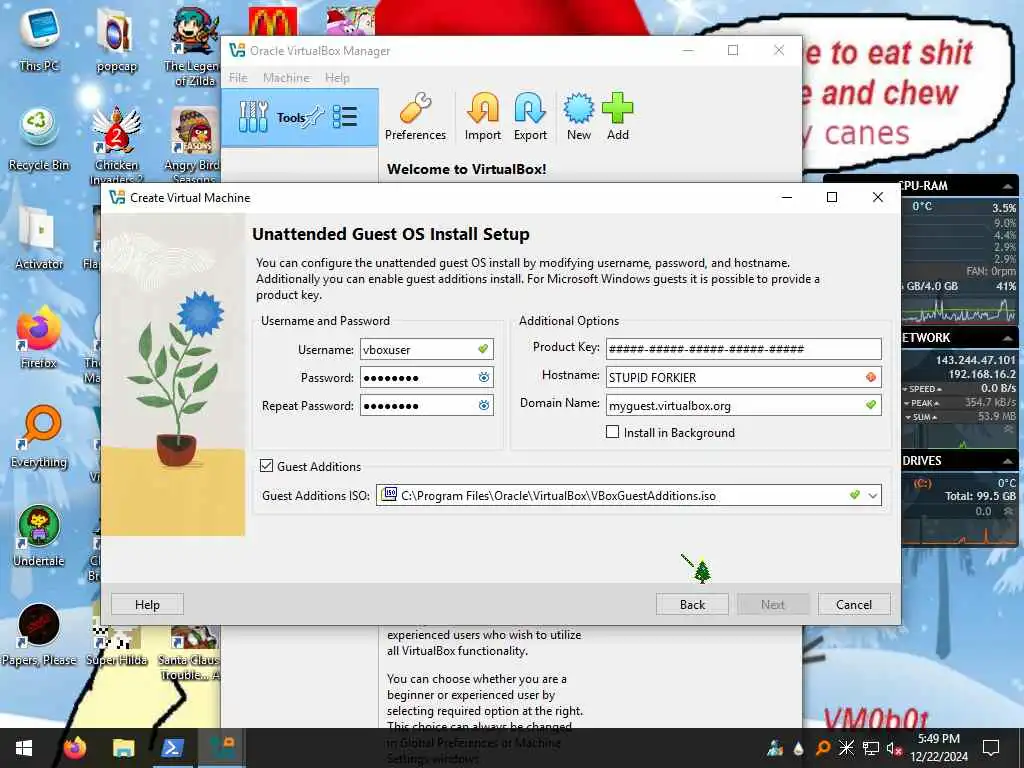Click the disabled Next button

773,605
